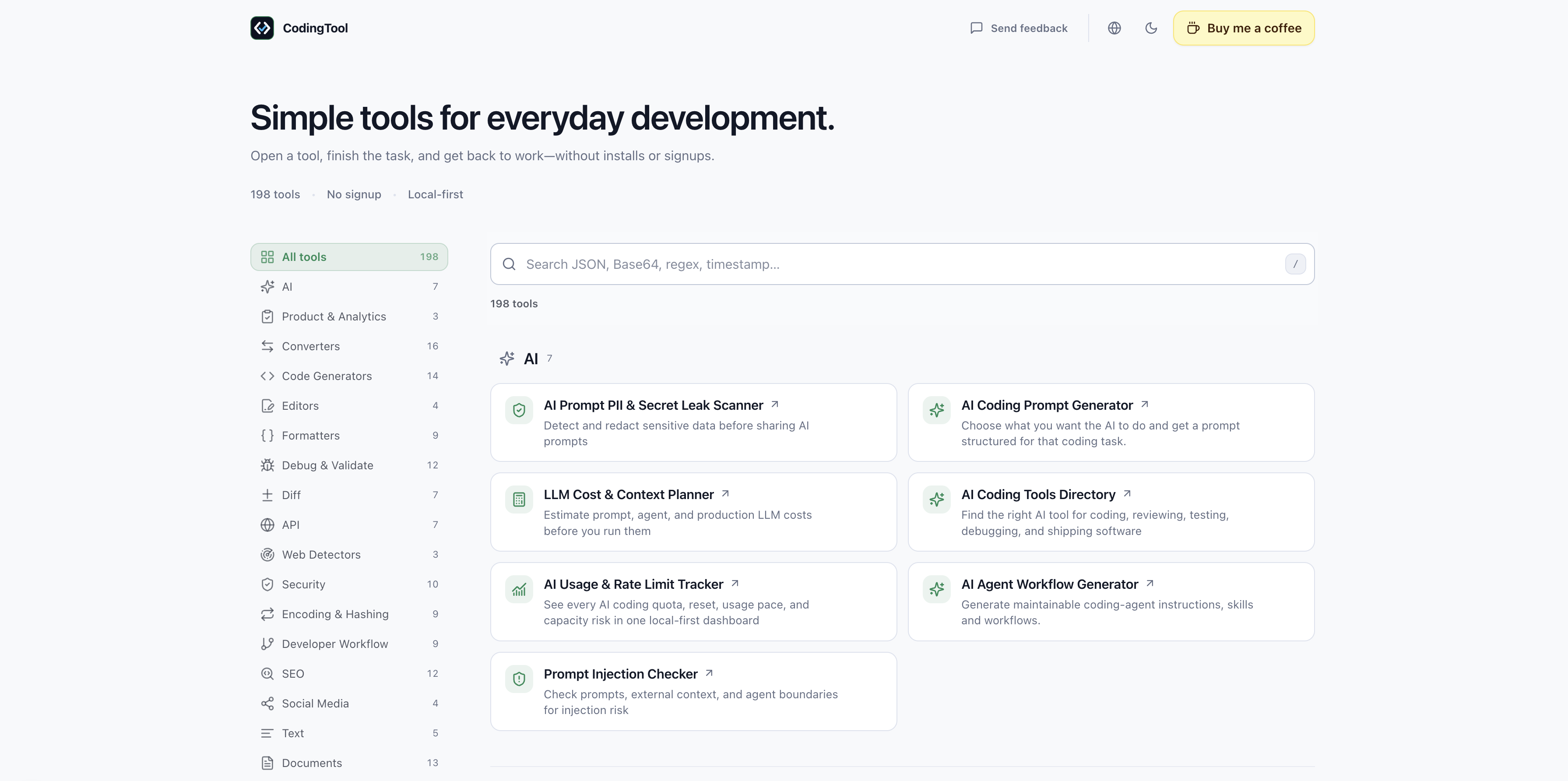Open Prompt Injection Checker tool
The width and height of the screenshot is (1568, 781).
pyautogui.click(x=693, y=692)
